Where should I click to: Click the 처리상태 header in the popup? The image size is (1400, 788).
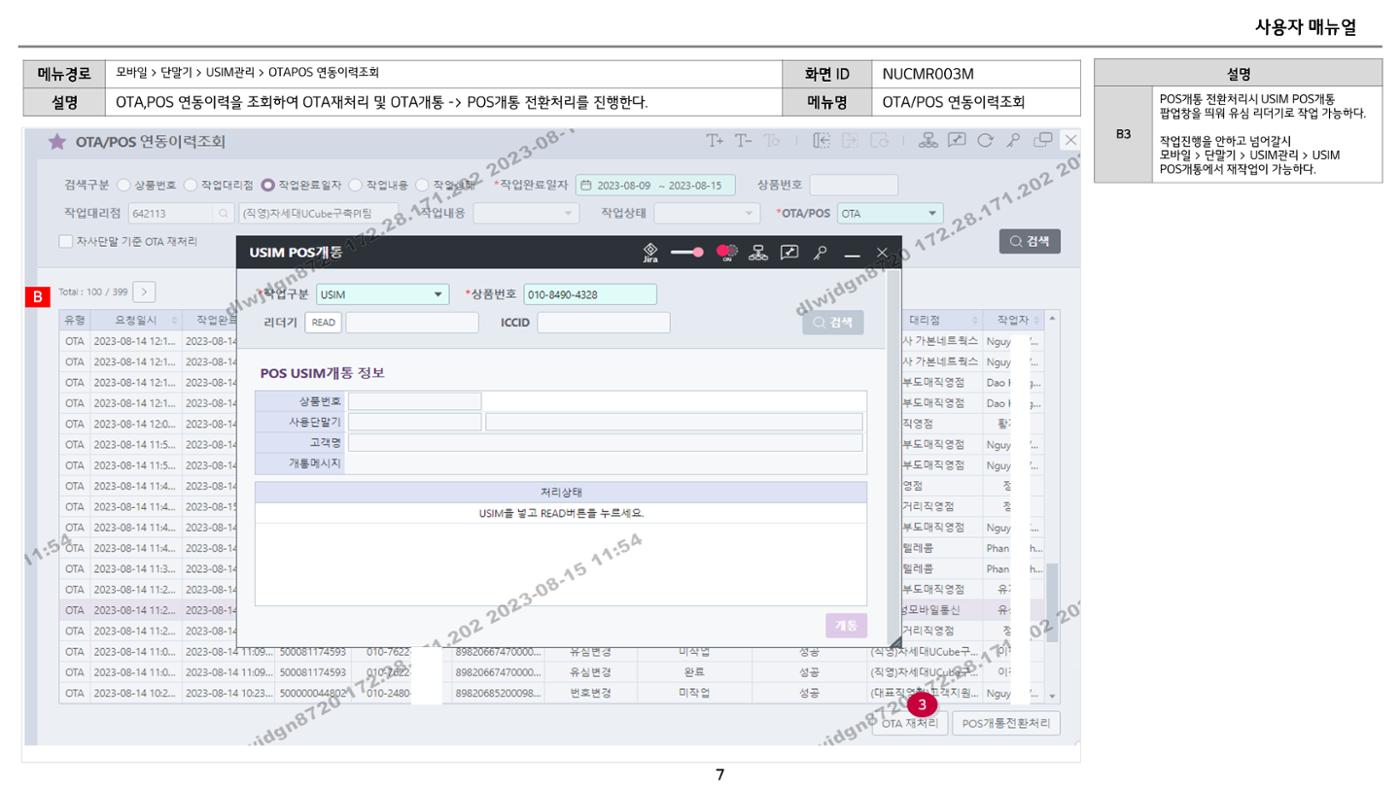point(561,492)
